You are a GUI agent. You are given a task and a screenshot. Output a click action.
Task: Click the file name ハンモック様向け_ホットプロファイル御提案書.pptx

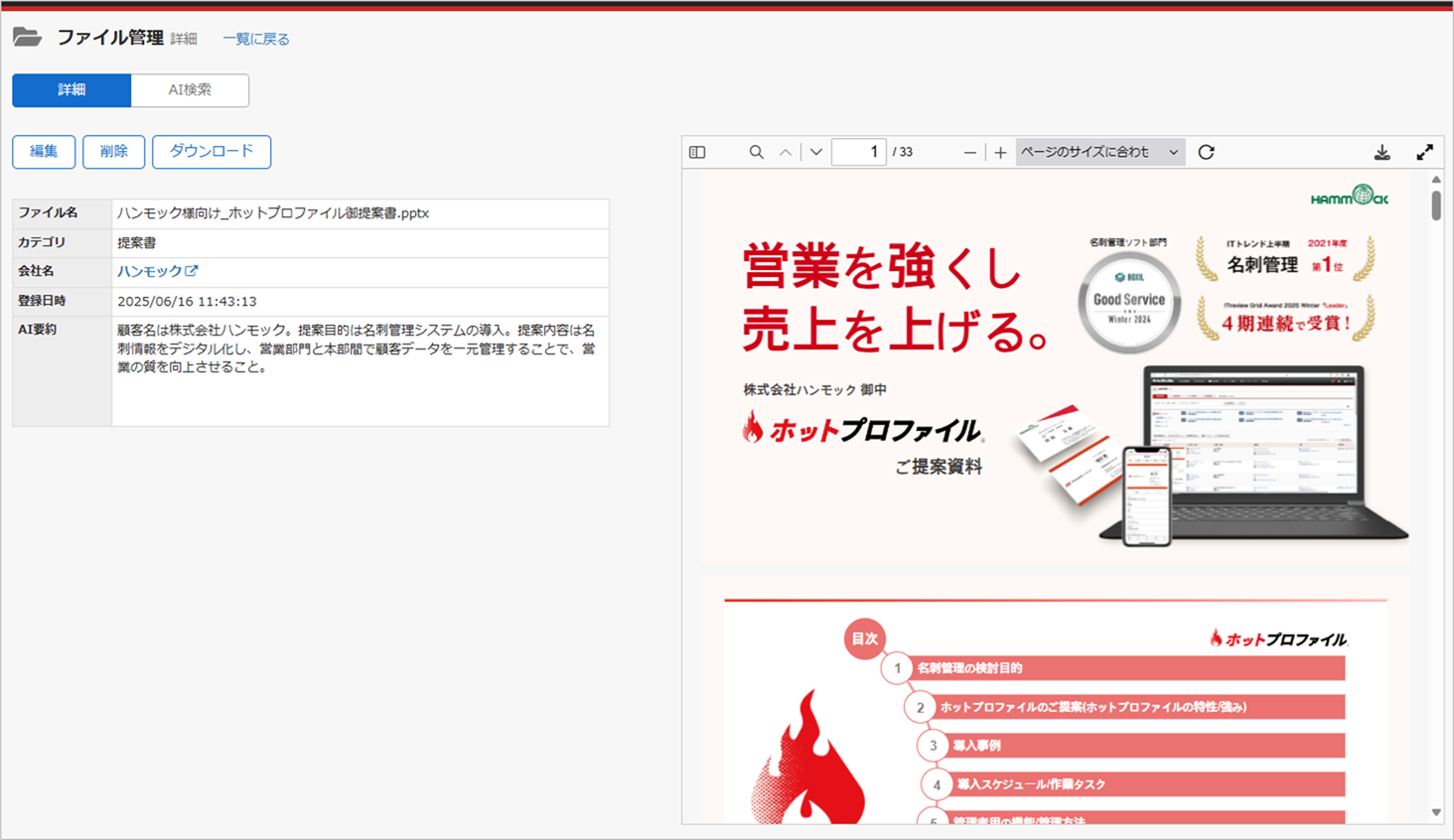(x=273, y=213)
